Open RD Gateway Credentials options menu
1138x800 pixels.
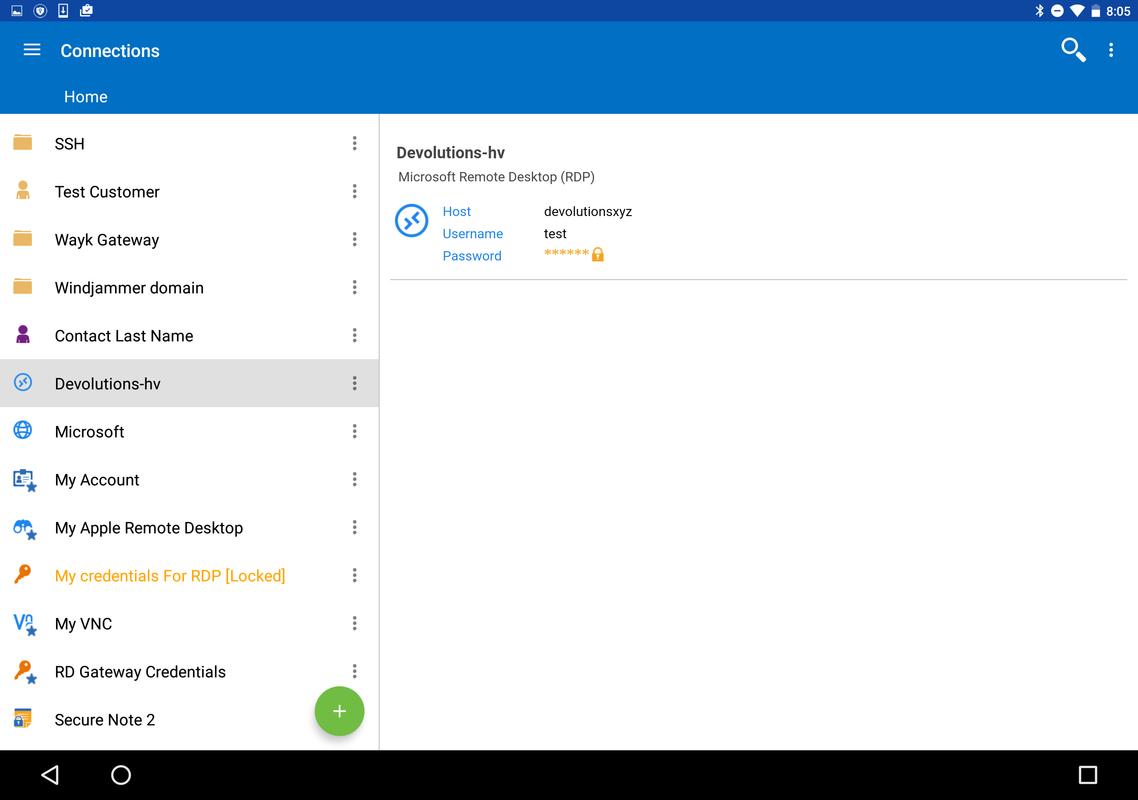[x=354, y=671]
